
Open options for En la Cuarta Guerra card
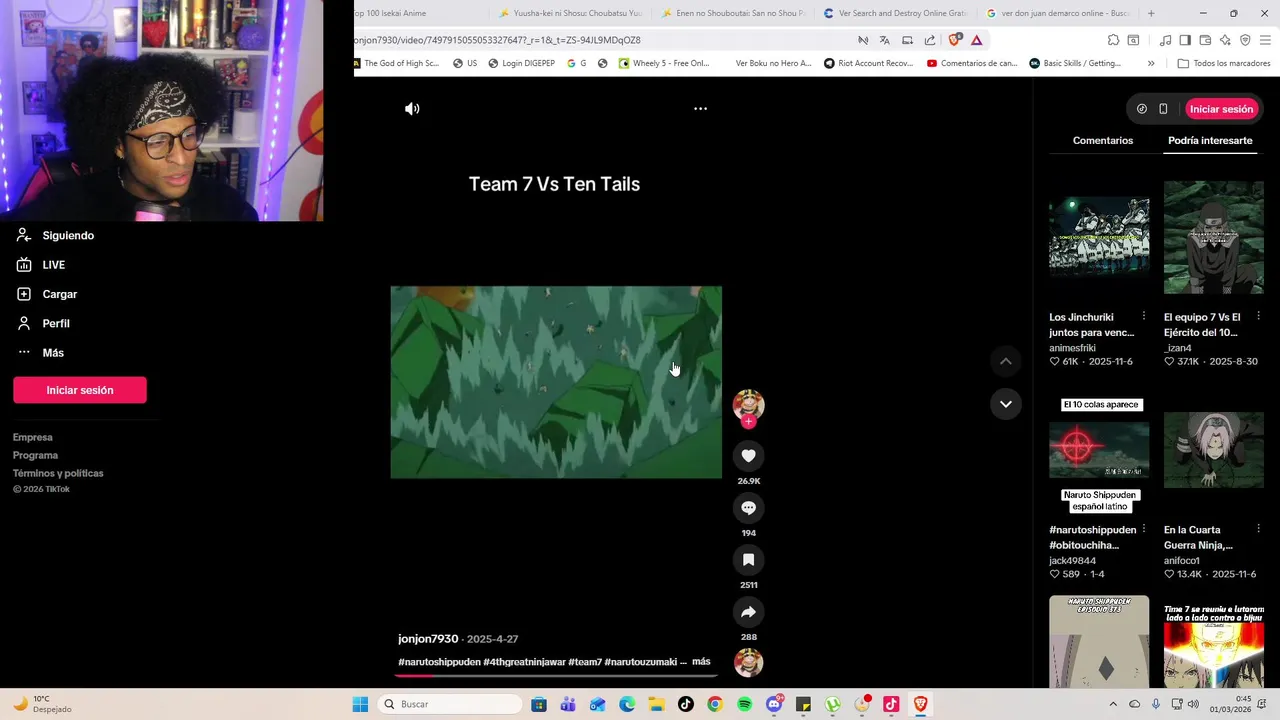pyautogui.click(x=1258, y=529)
